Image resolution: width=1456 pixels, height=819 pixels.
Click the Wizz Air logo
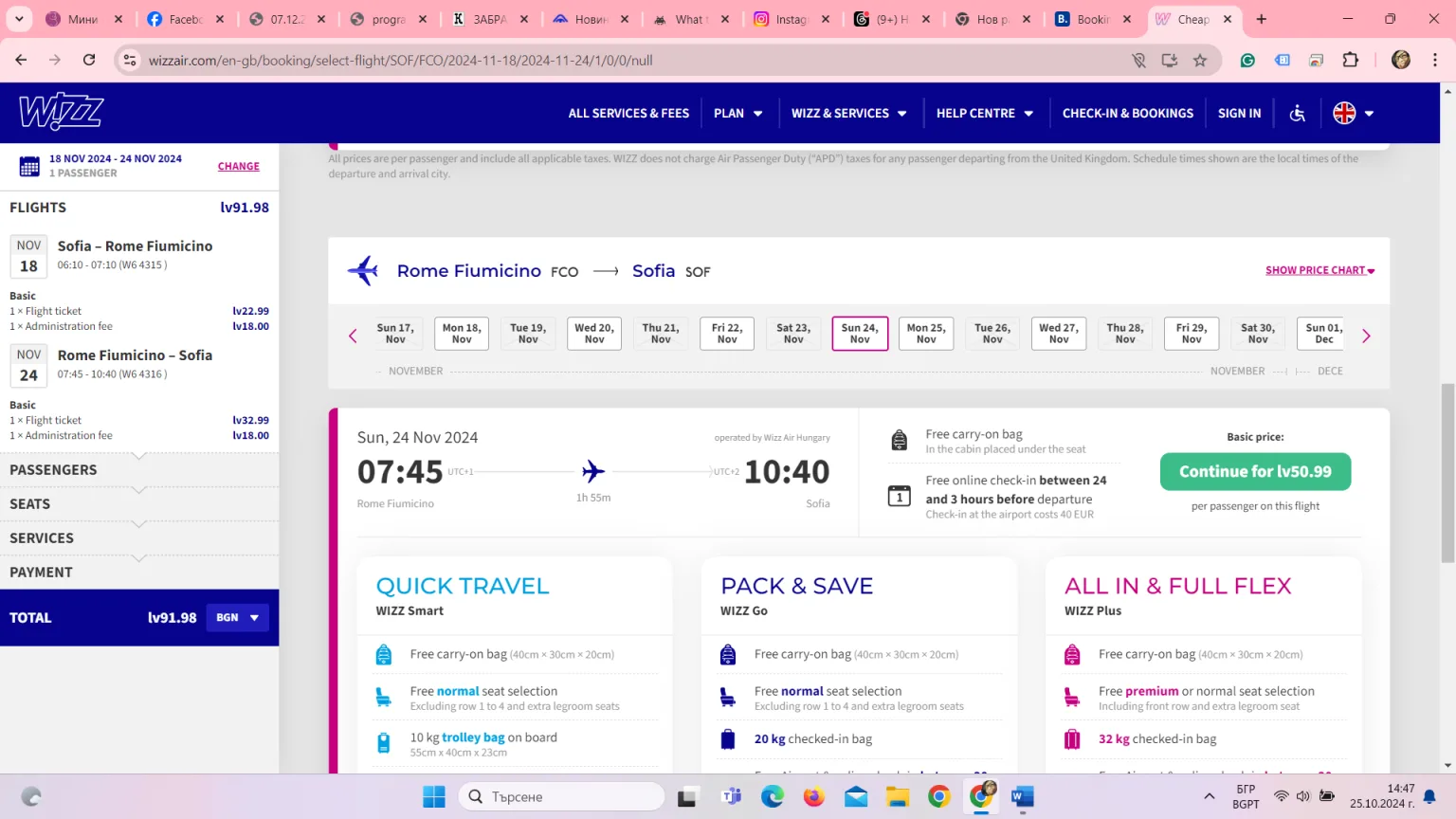coord(62,112)
